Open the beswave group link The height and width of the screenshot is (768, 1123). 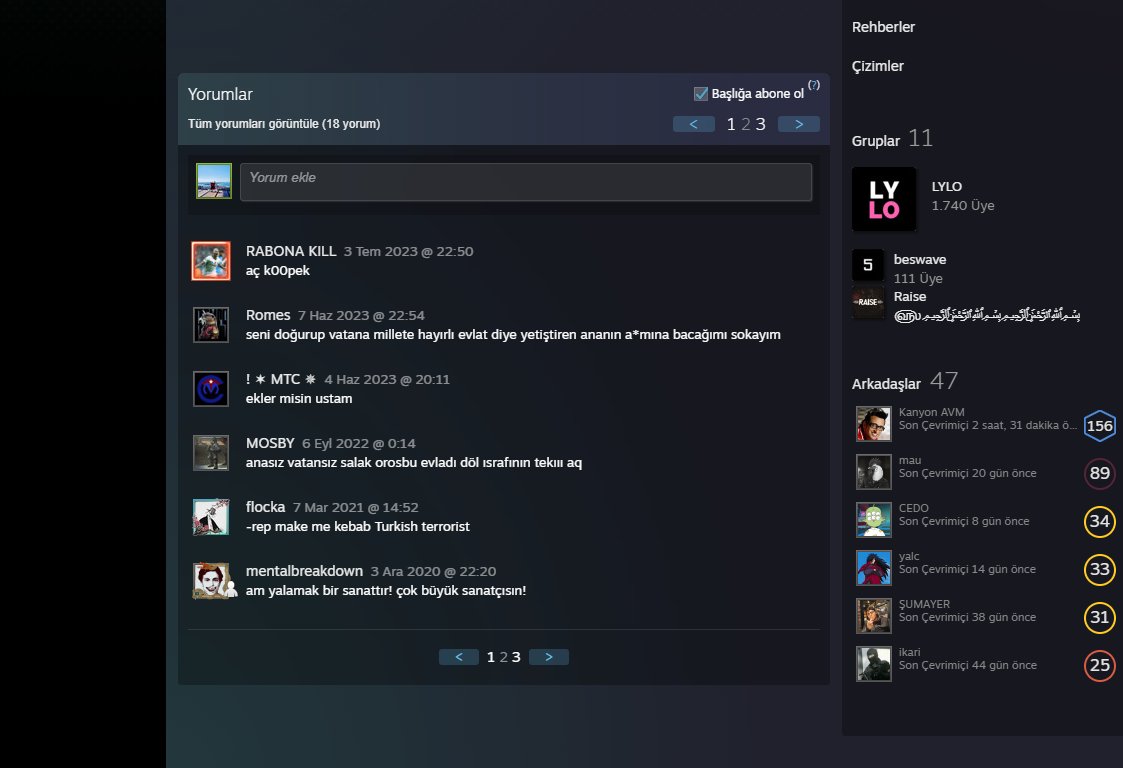[920, 259]
